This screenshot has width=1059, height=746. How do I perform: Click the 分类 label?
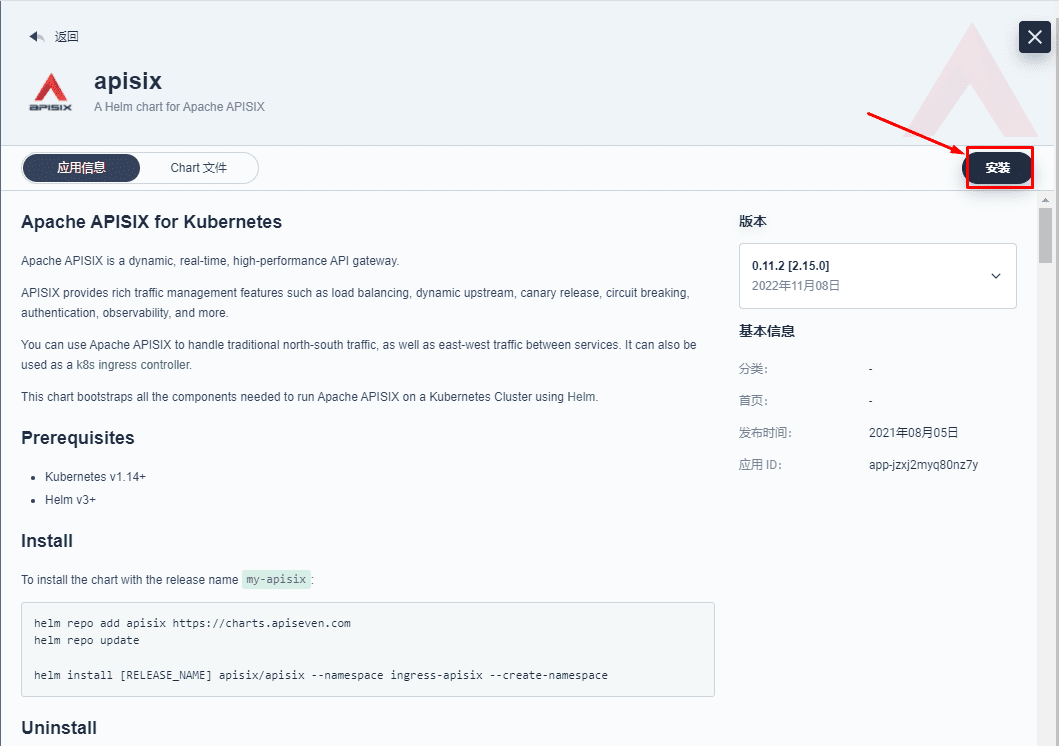753,369
